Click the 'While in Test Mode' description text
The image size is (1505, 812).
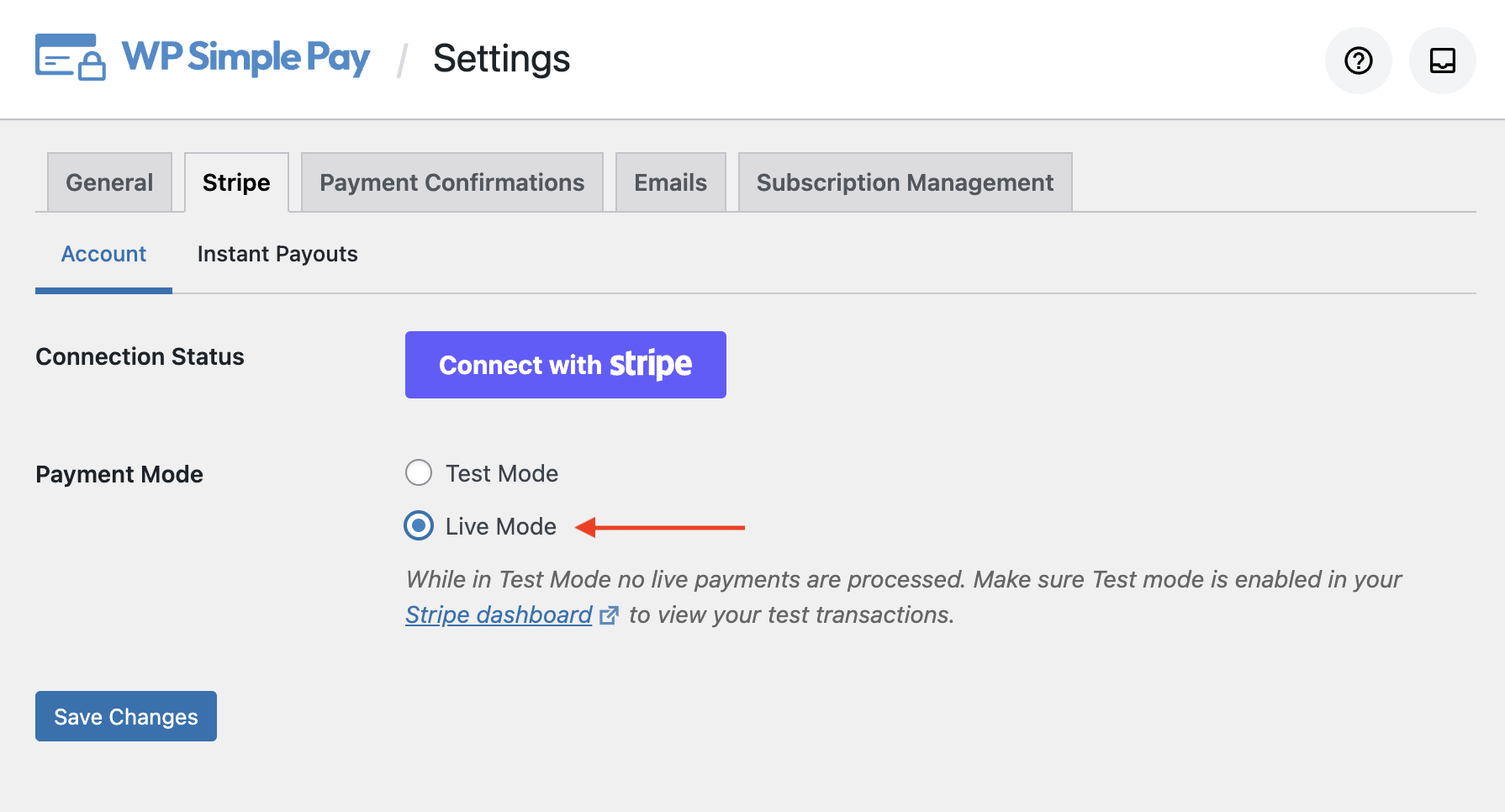(904, 597)
